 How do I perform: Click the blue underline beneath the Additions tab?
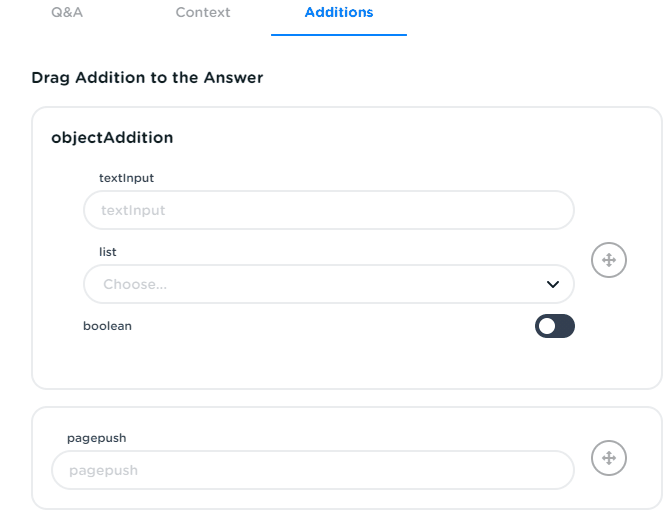click(x=339, y=35)
